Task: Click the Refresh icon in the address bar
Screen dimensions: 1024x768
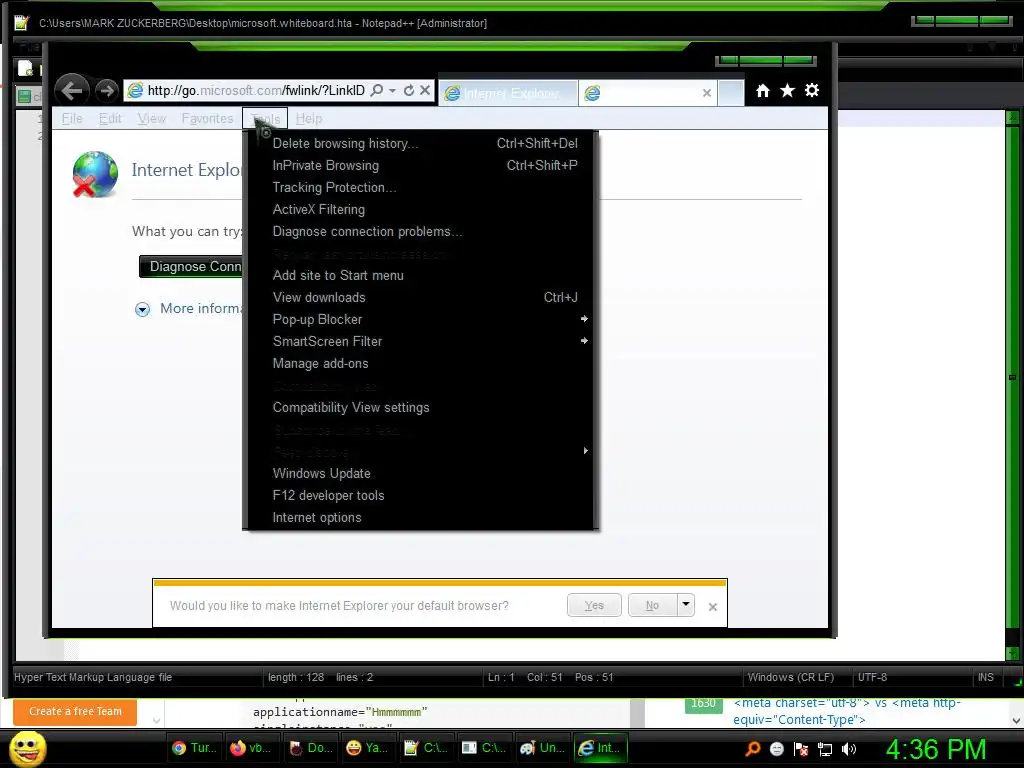Action: [409, 90]
